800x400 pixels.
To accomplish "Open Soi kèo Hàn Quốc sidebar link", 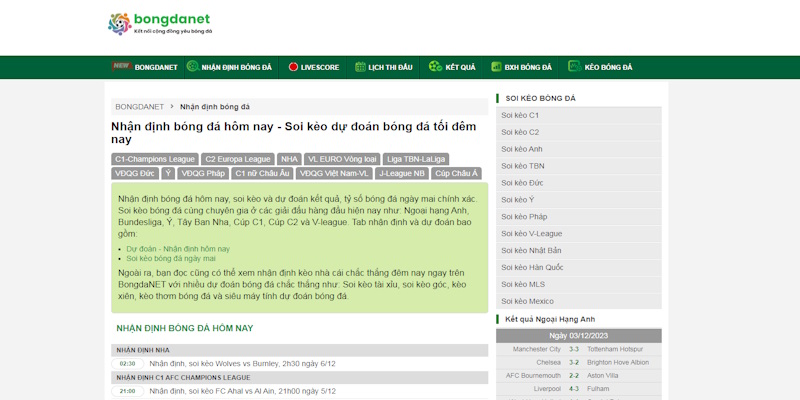I will [x=579, y=267].
